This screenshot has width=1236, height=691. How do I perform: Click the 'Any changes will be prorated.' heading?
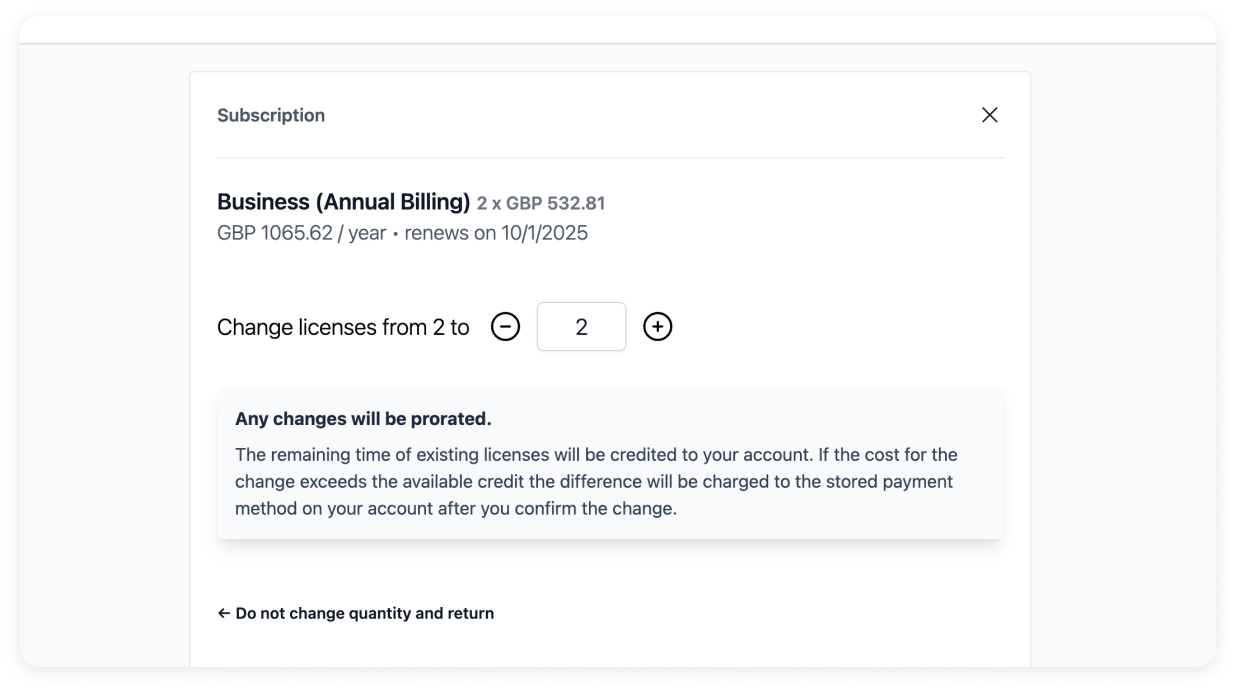[x=363, y=419]
